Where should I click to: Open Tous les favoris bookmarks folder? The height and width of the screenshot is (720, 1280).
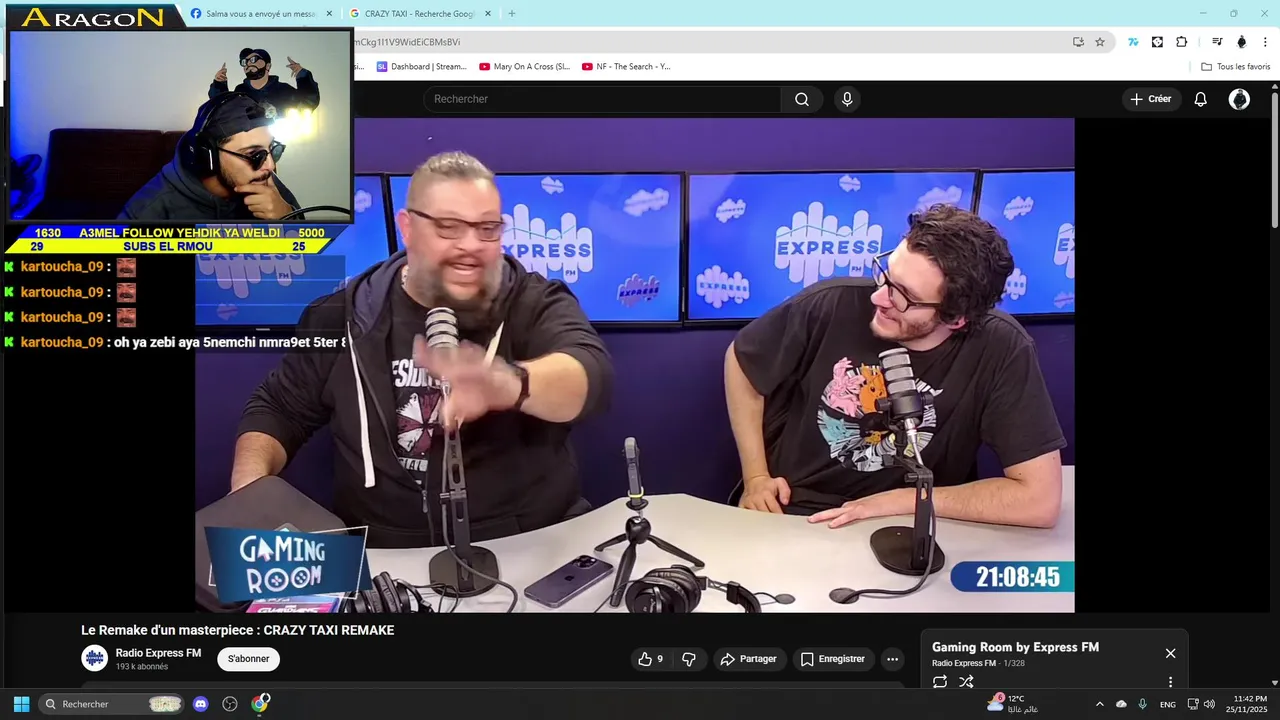point(1236,67)
